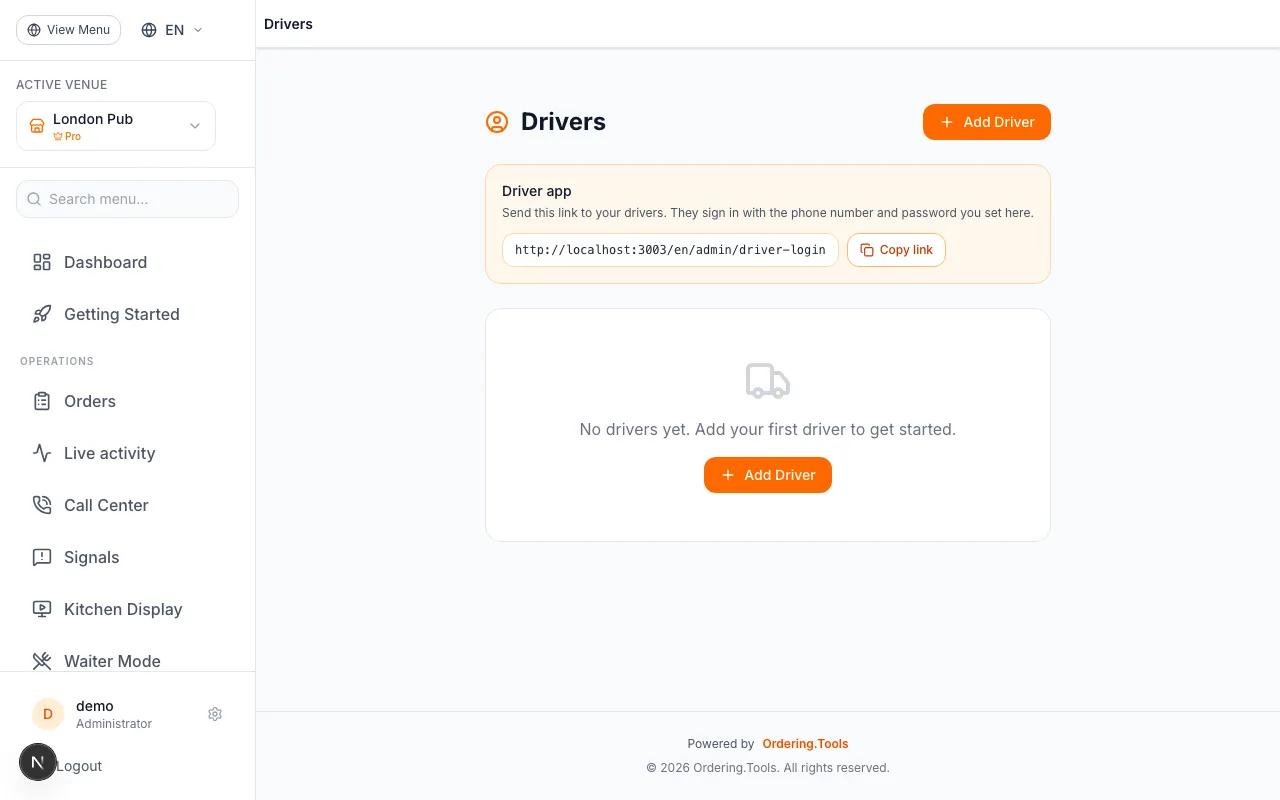
Task: Click the search magnifier icon
Action: coord(35,199)
